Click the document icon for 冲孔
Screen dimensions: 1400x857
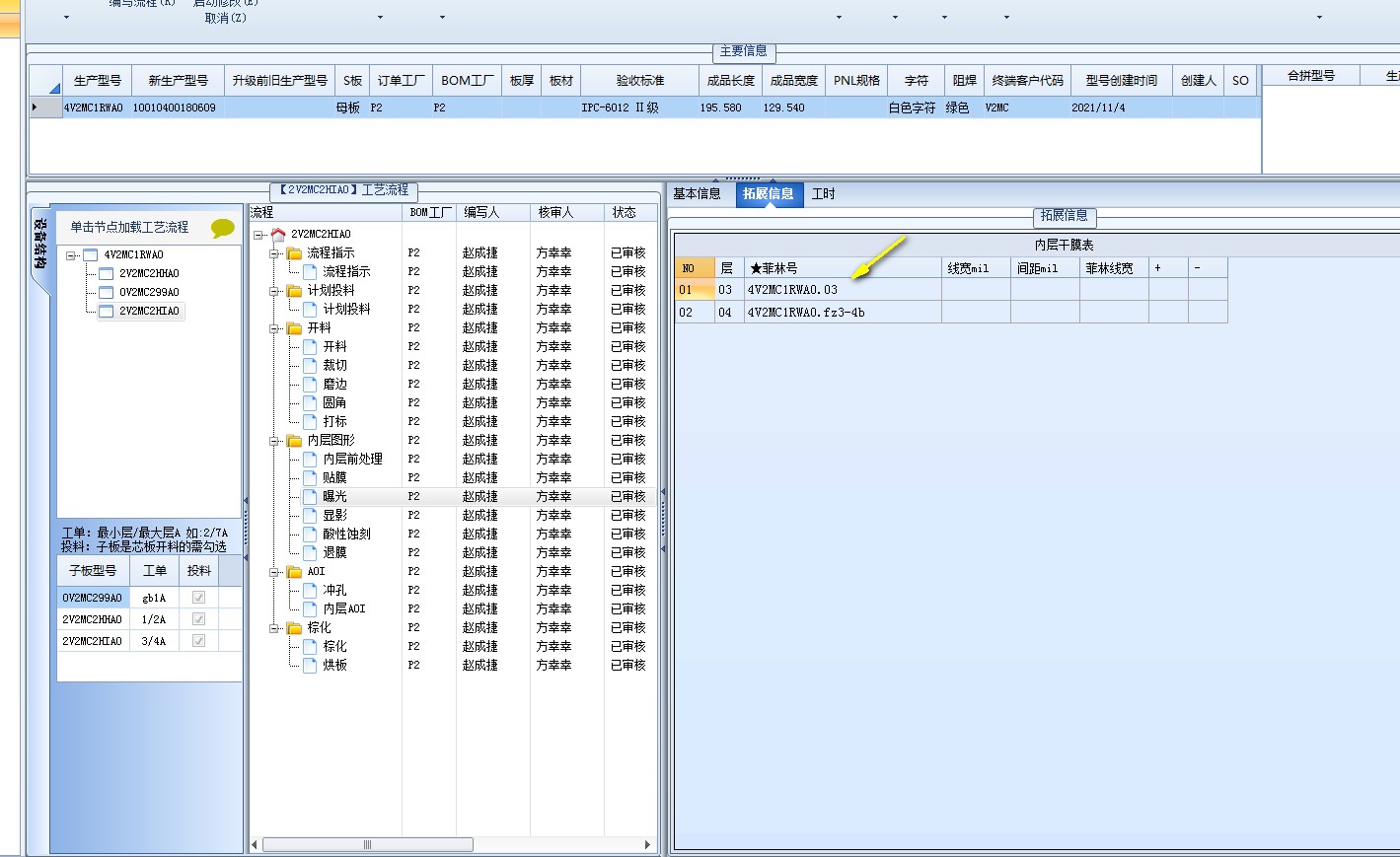click(x=310, y=591)
